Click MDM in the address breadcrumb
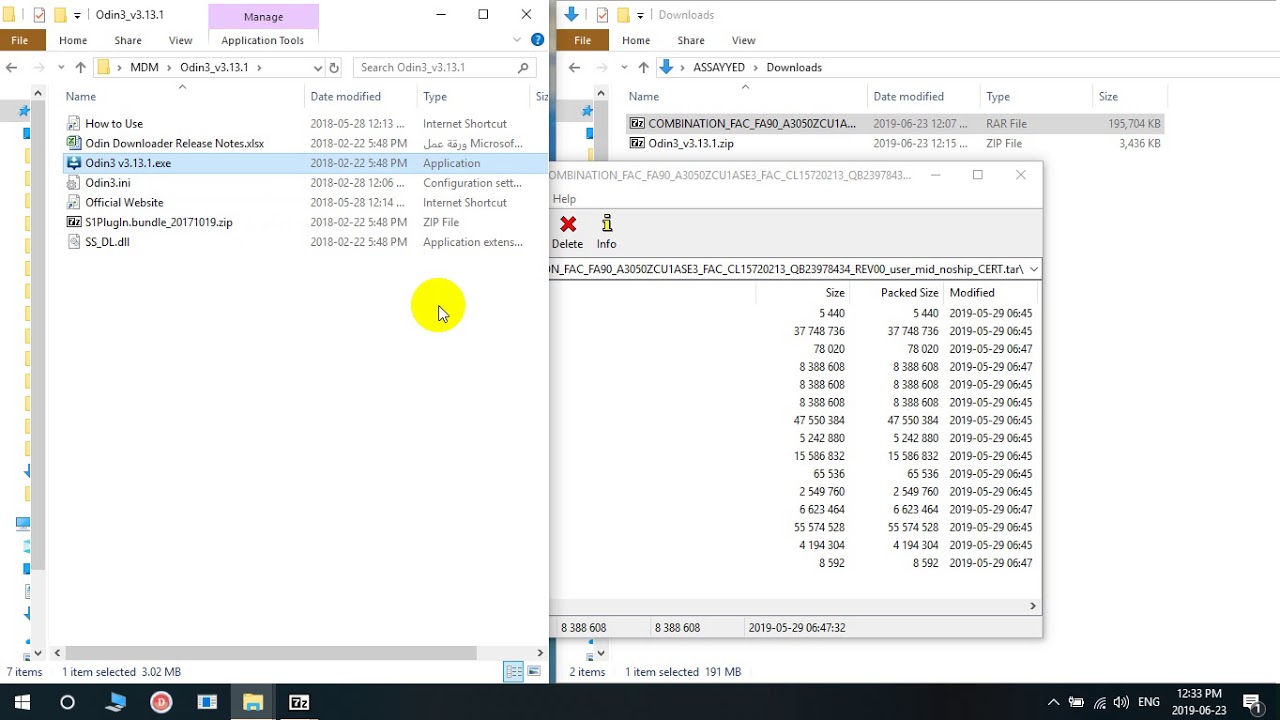1280x720 pixels. [x=144, y=67]
